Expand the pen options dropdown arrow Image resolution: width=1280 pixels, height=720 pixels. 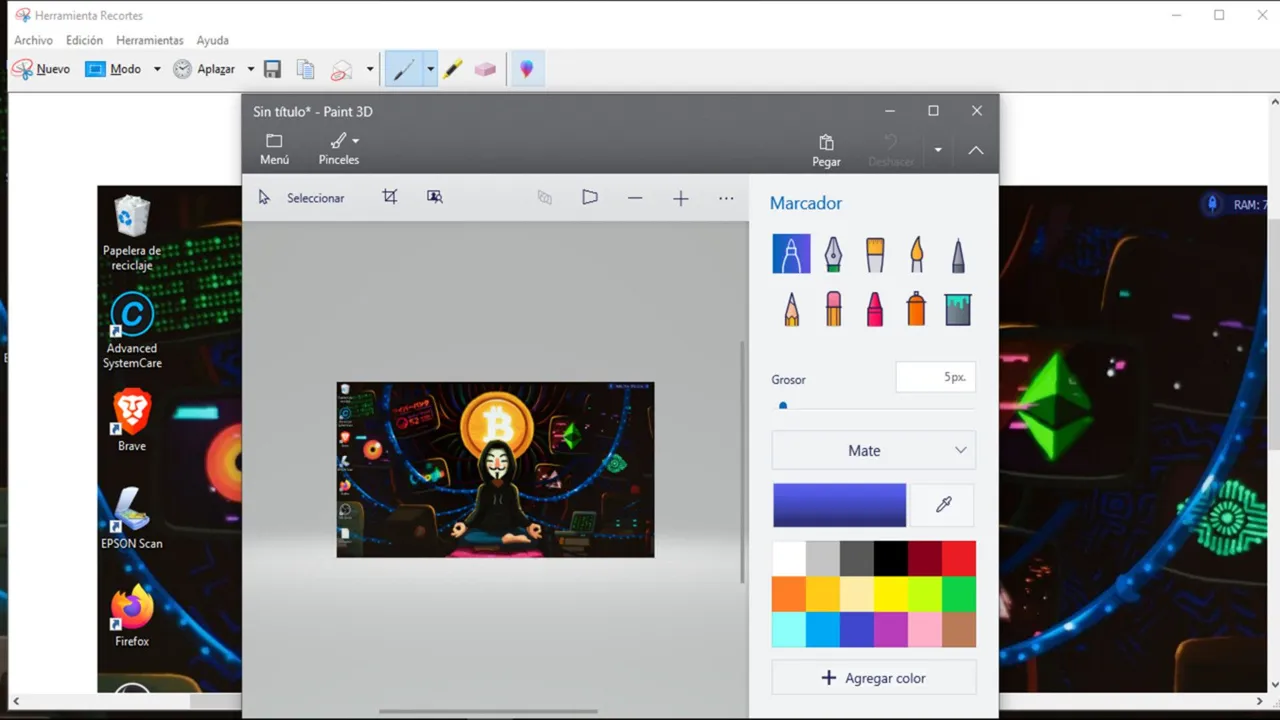tap(431, 69)
